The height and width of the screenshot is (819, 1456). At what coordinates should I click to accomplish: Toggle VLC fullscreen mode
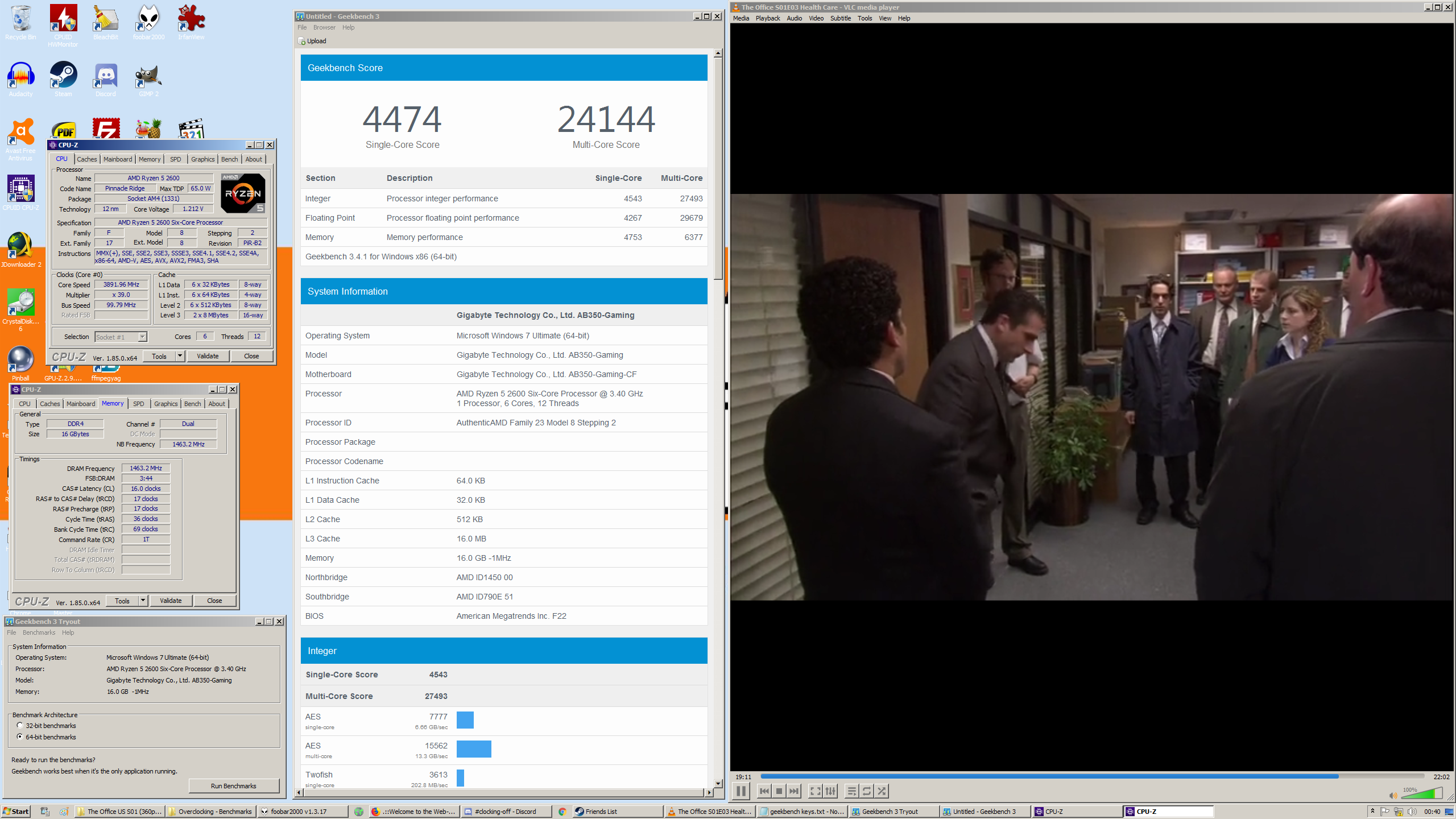815,791
